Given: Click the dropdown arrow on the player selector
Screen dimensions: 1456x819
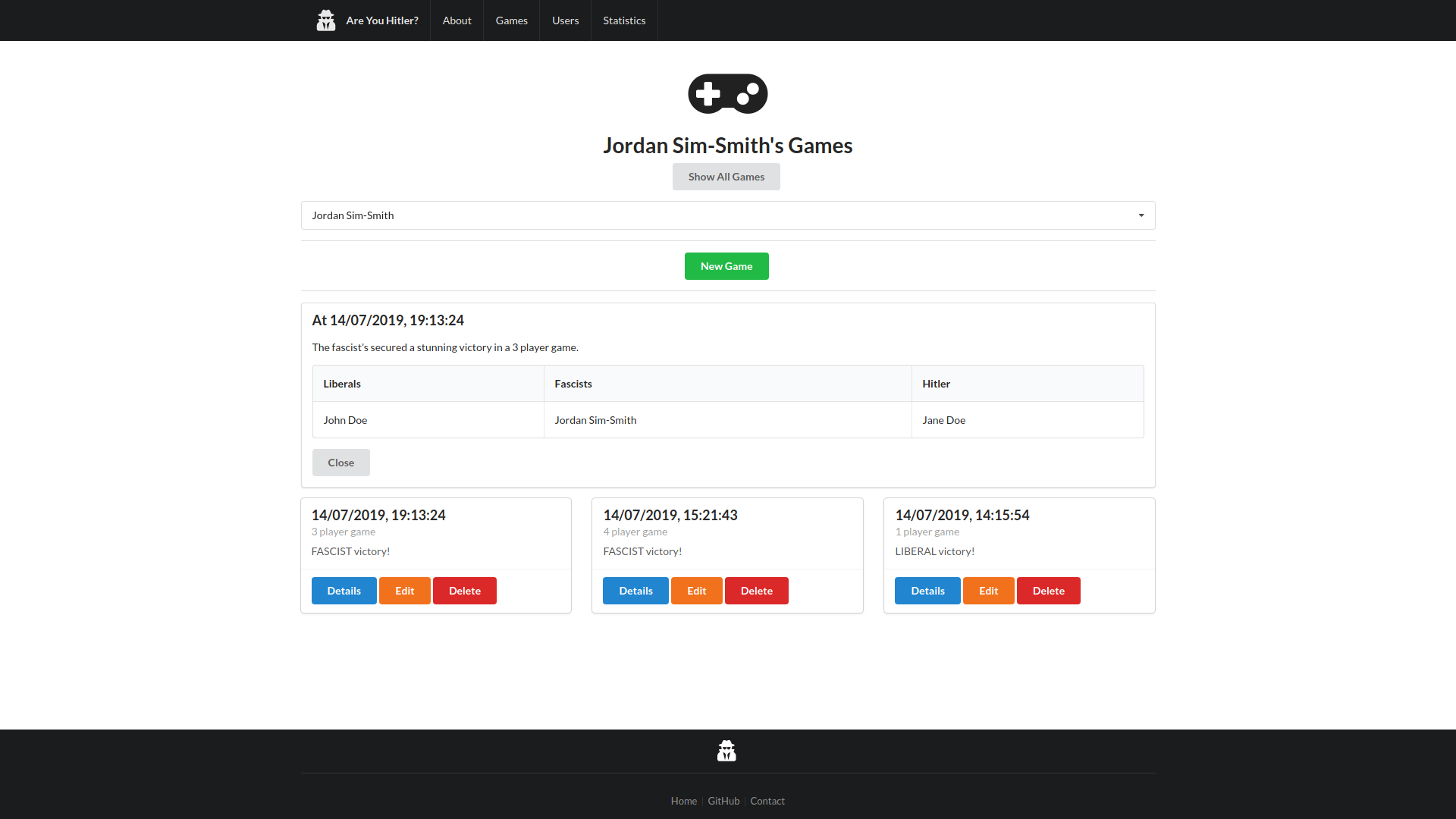Looking at the screenshot, I should [1141, 215].
